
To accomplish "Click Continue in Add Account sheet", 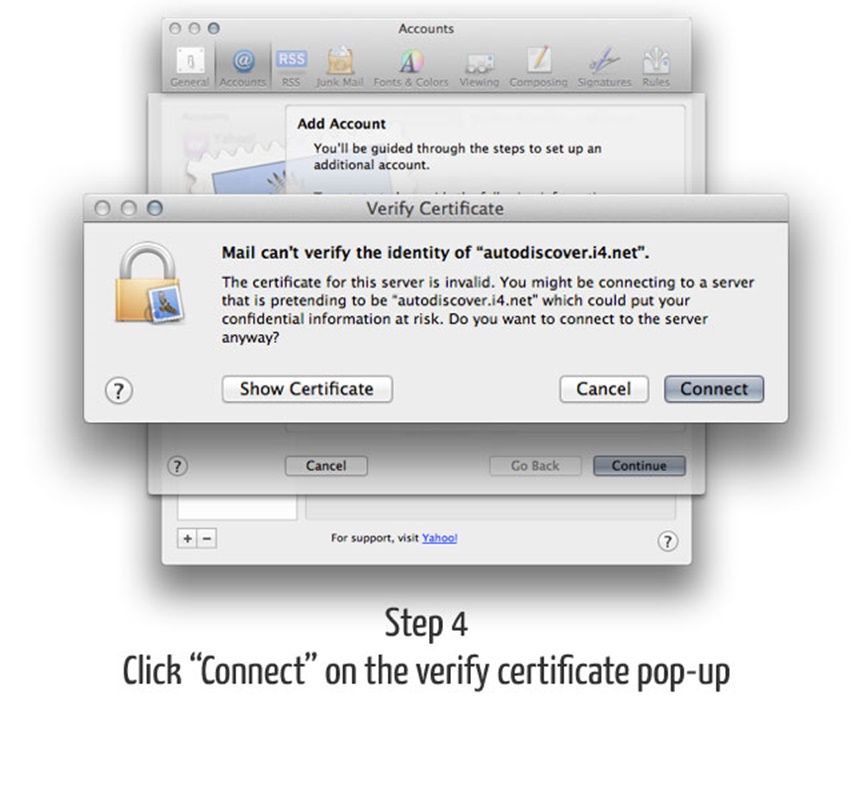I will pos(639,466).
